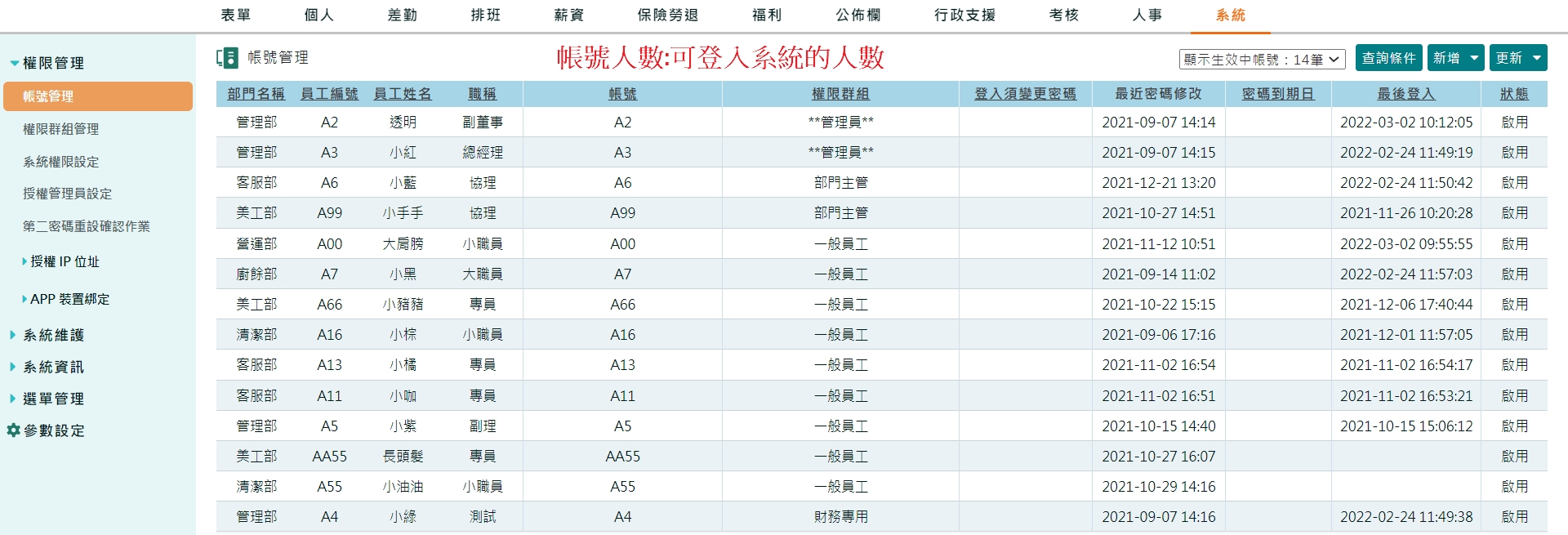Viewport: 1568px width, 535px height.
Task: Click the 總經理 title cell
Action: 483,153
